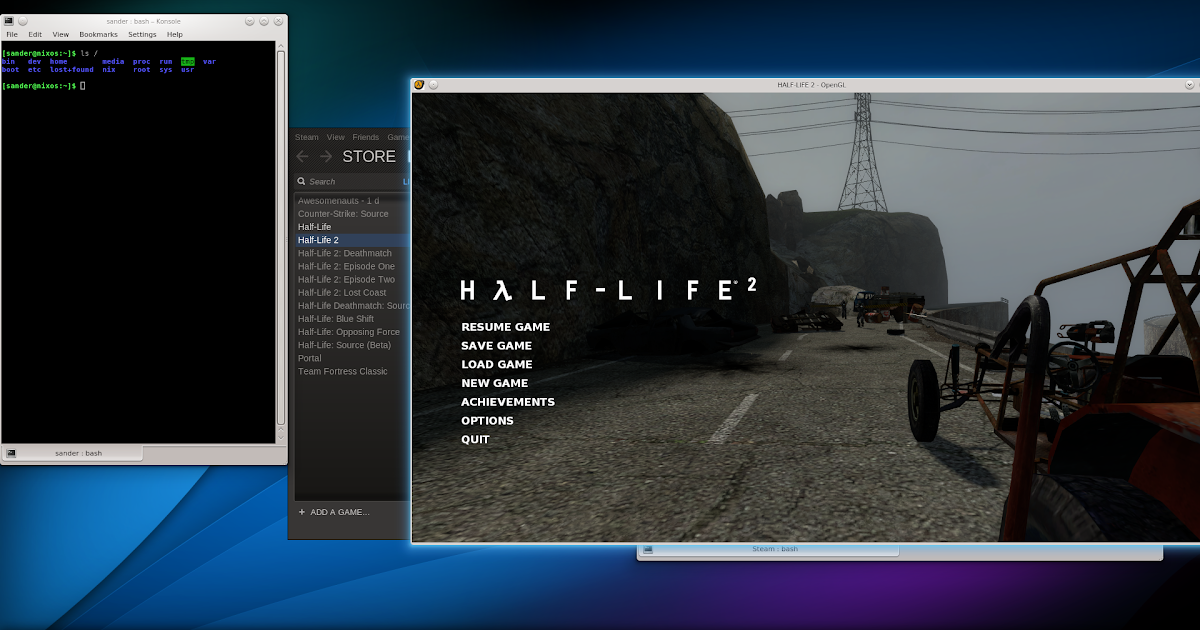Select Awesomenauts in Steam library list

(352, 201)
